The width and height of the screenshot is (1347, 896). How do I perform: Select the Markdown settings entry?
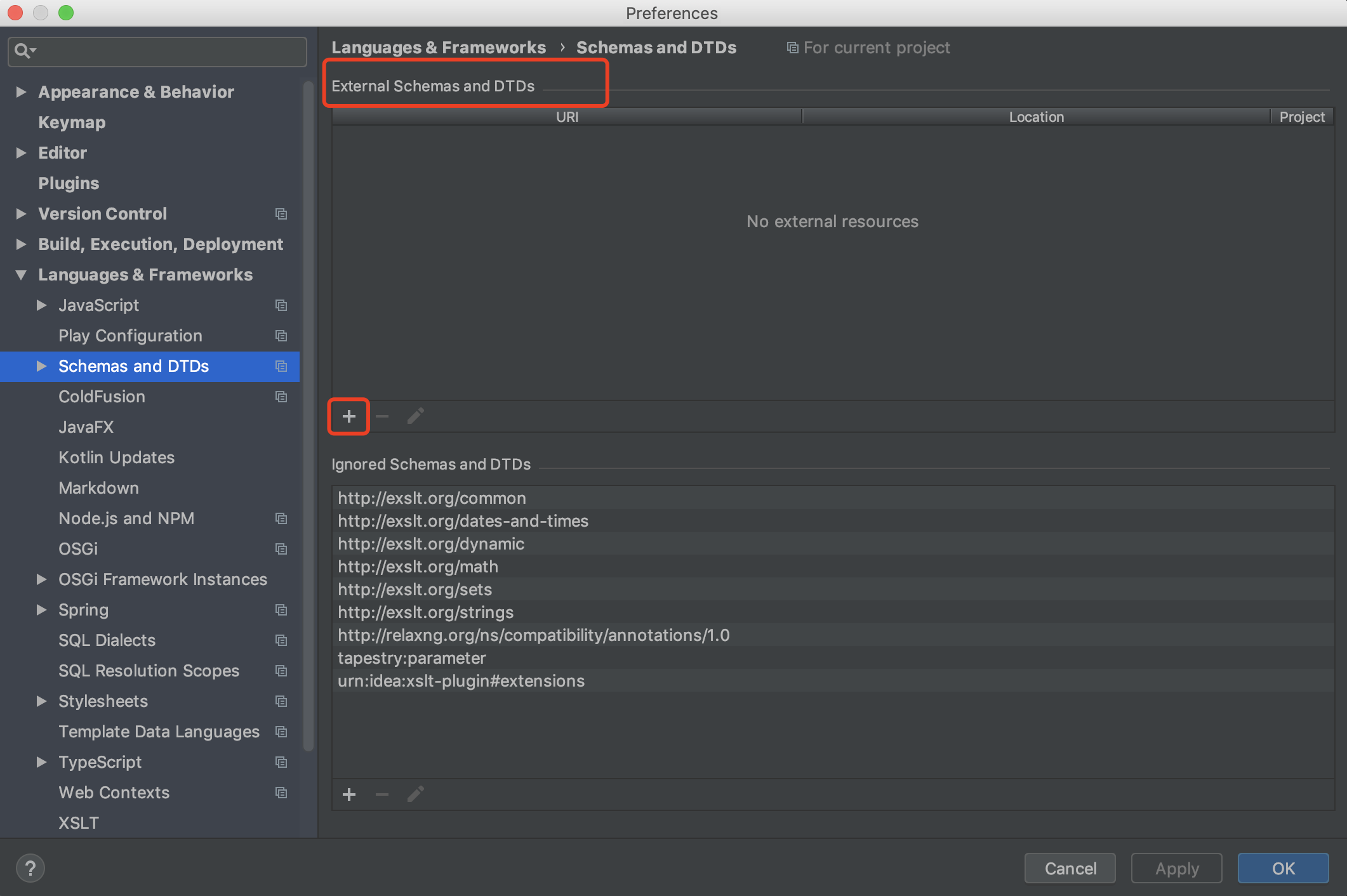(x=98, y=488)
